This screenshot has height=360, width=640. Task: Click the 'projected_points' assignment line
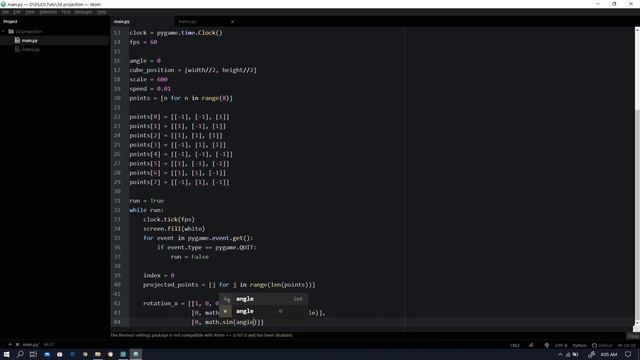229,284
